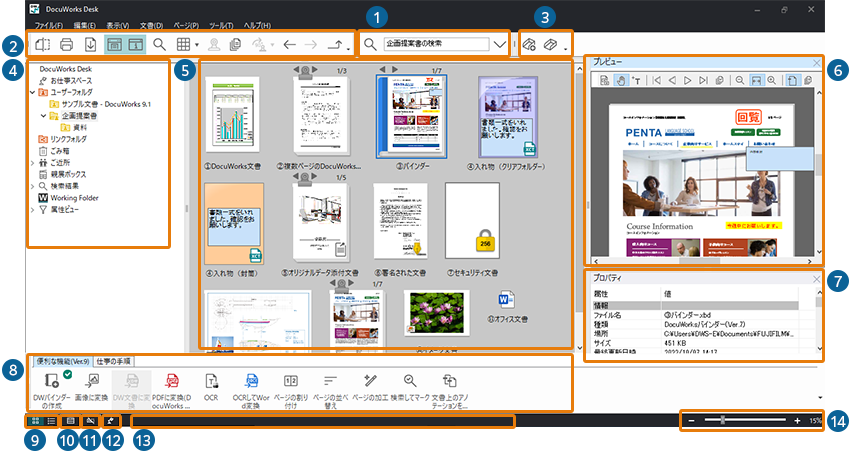Select the hand tool in preview toolbar
Image resolution: width=850 pixels, height=455 pixels.
coord(620,81)
